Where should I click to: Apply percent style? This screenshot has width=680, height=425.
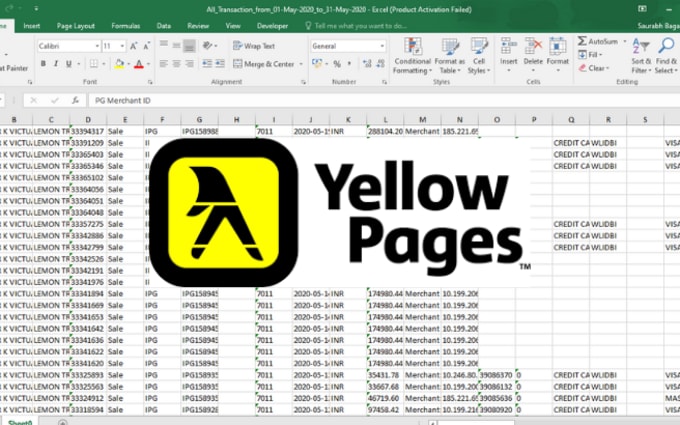pos(337,64)
